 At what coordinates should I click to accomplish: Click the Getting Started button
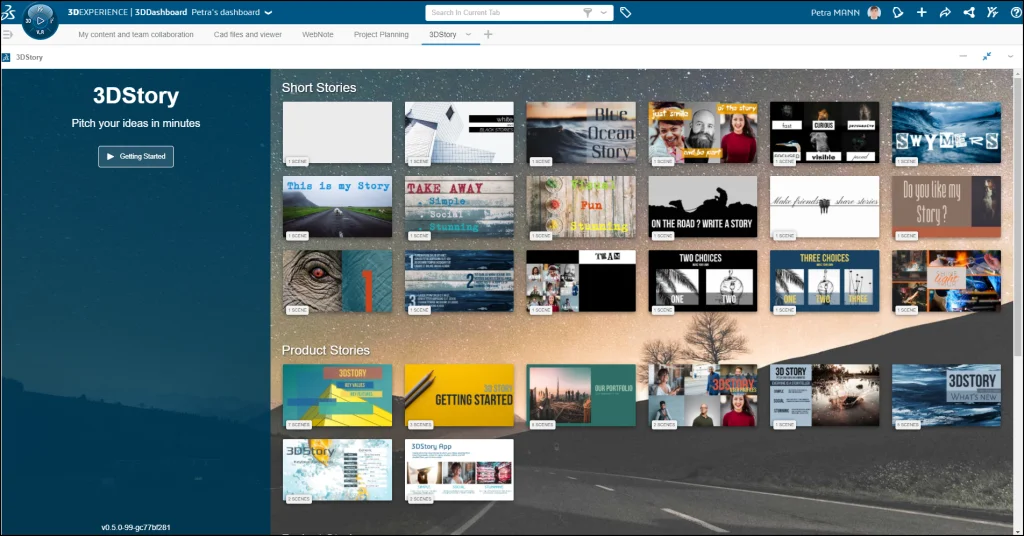coord(136,156)
